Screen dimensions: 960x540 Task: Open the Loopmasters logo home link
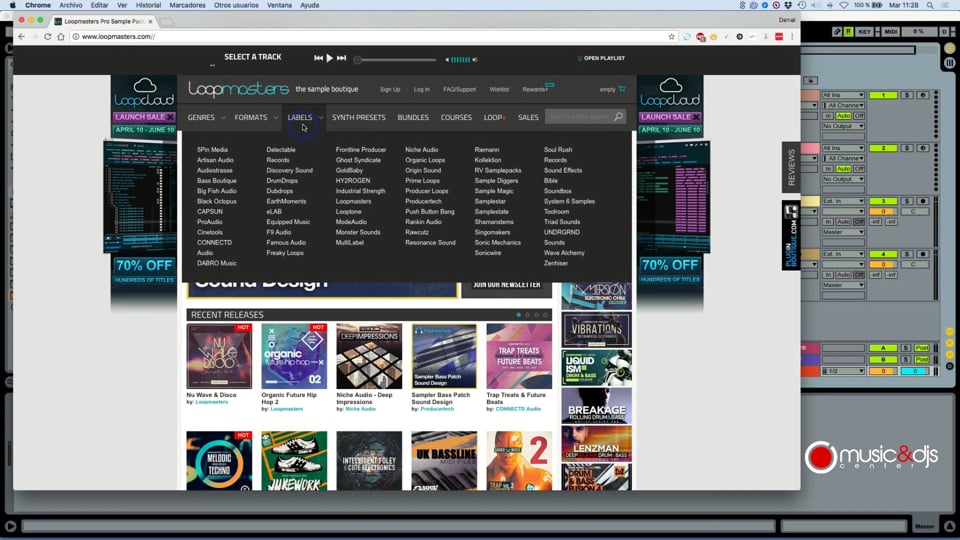pos(238,89)
